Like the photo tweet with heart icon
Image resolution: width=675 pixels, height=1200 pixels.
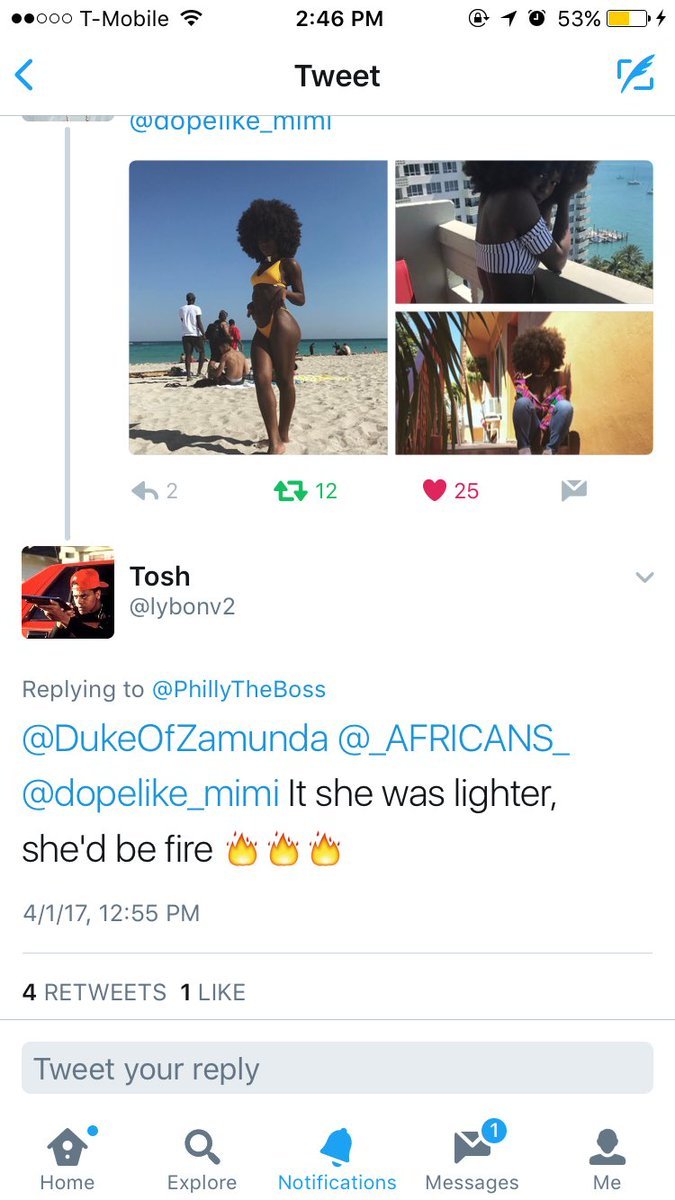click(434, 490)
